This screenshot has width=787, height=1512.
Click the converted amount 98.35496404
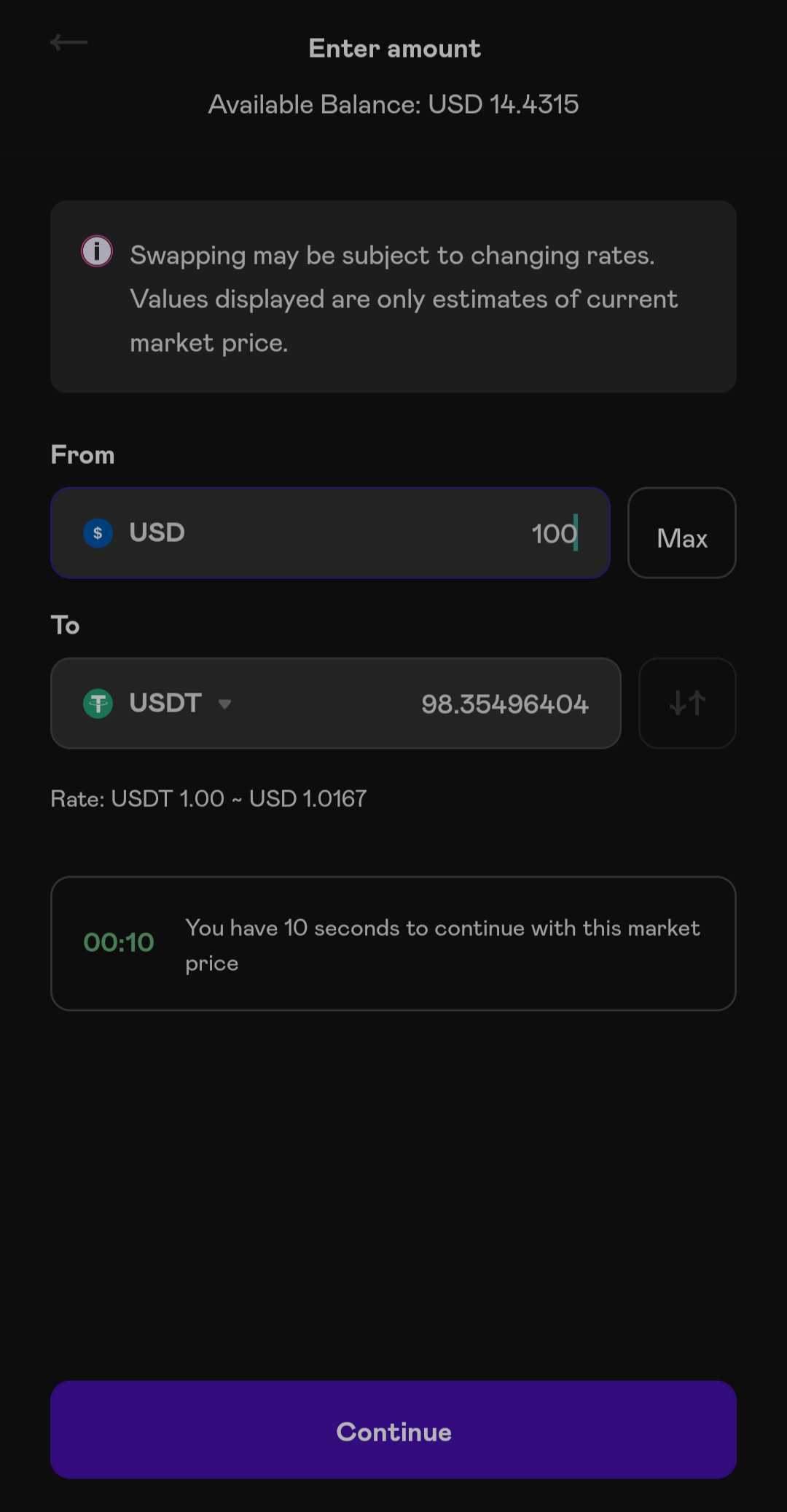[x=504, y=704]
